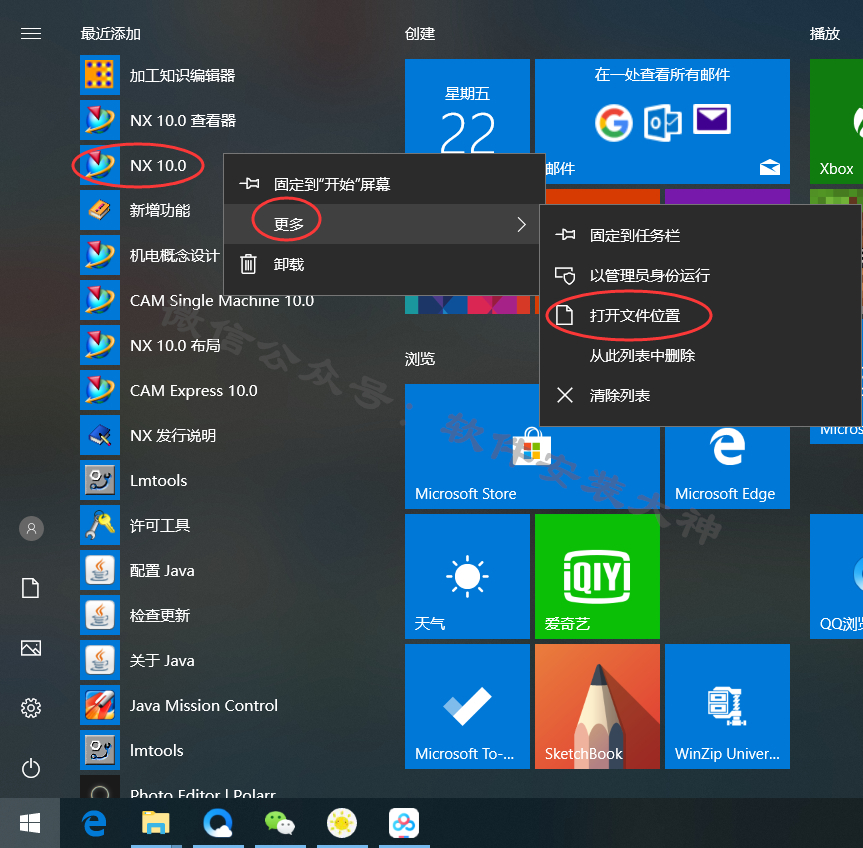Open Microsoft Edge from the taskbar
The width and height of the screenshot is (863, 848).
click(94, 823)
